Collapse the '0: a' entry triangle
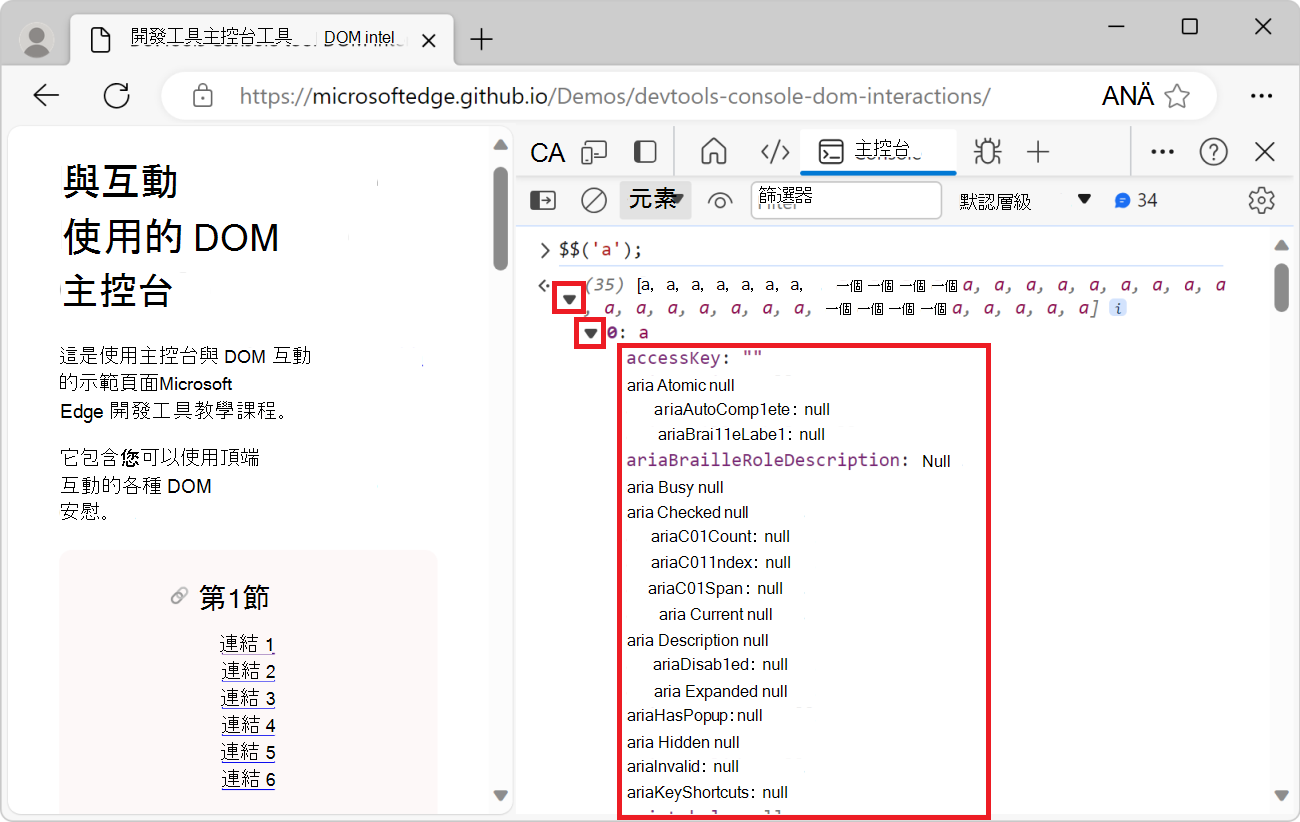 [x=590, y=333]
